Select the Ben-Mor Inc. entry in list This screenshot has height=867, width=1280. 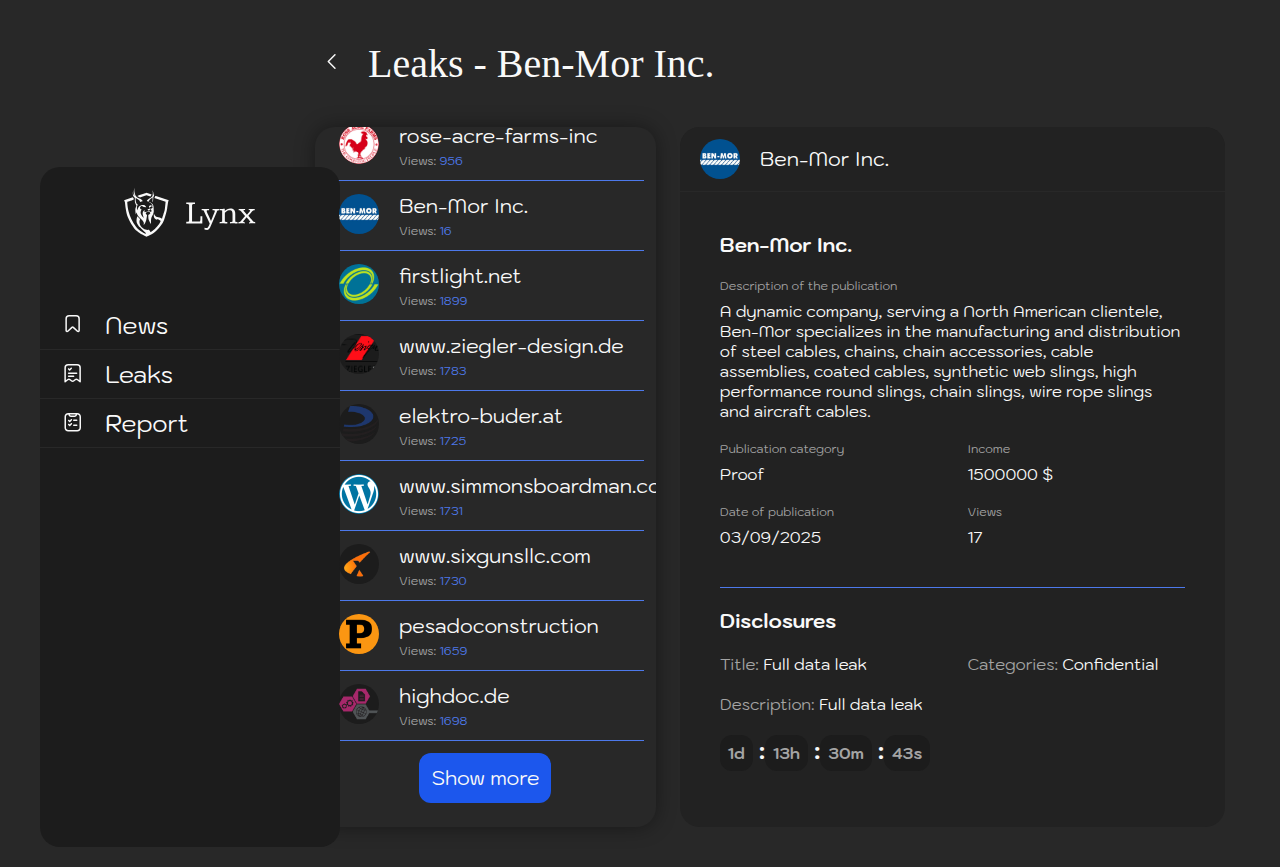pos(491,216)
